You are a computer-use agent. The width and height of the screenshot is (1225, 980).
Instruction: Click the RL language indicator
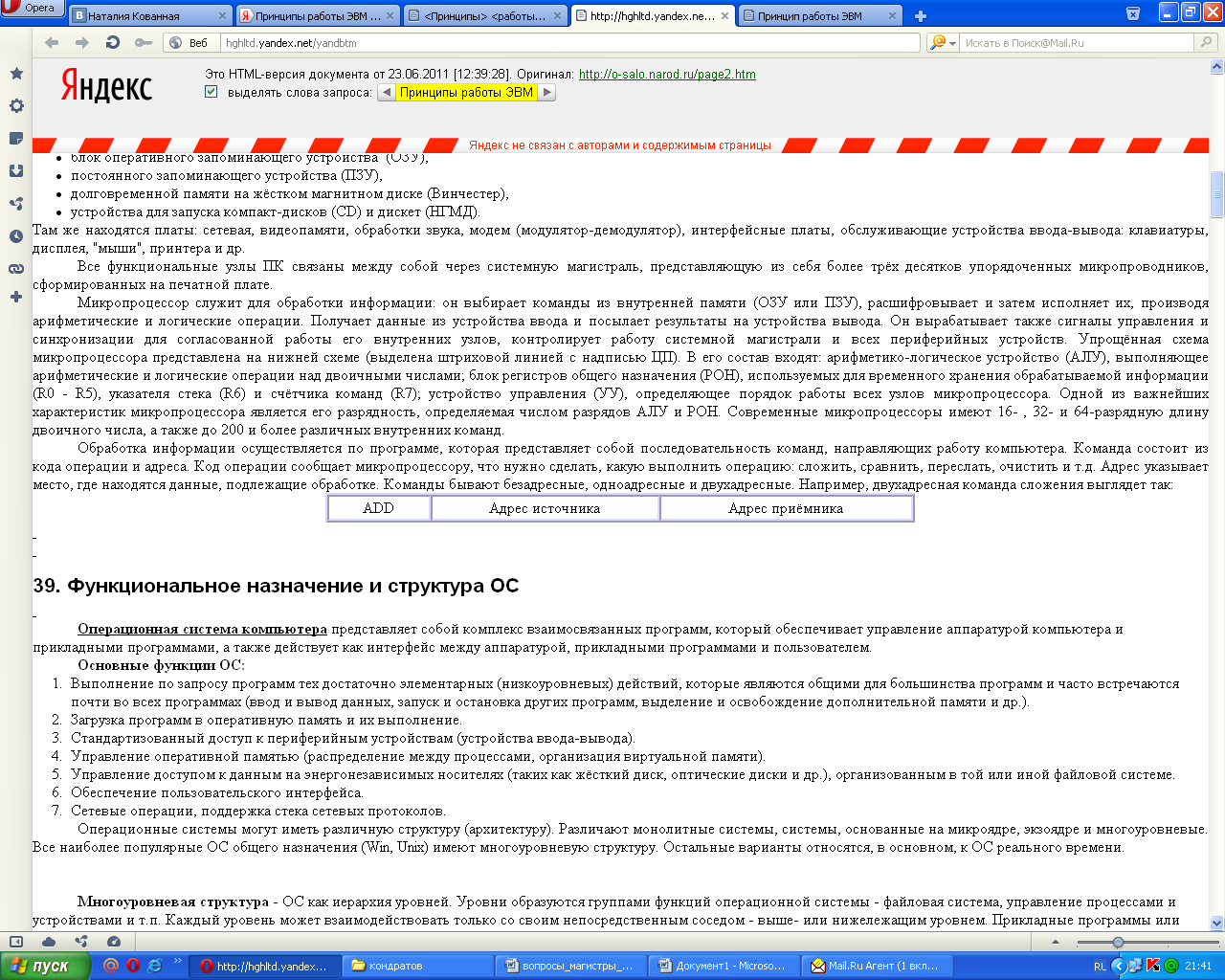[x=1100, y=967]
